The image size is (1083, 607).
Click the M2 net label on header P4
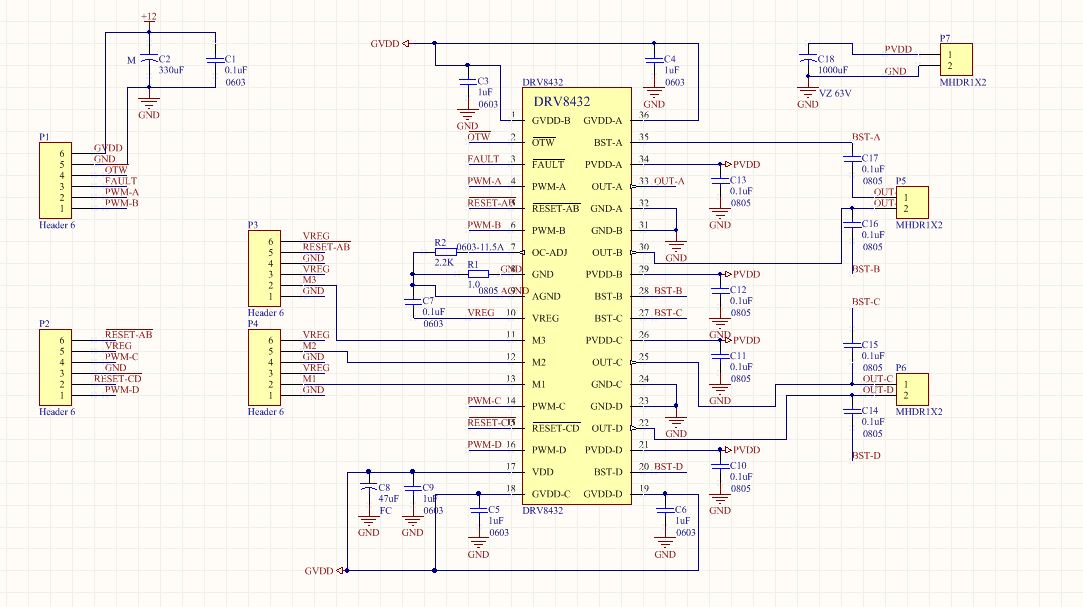click(x=309, y=345)
